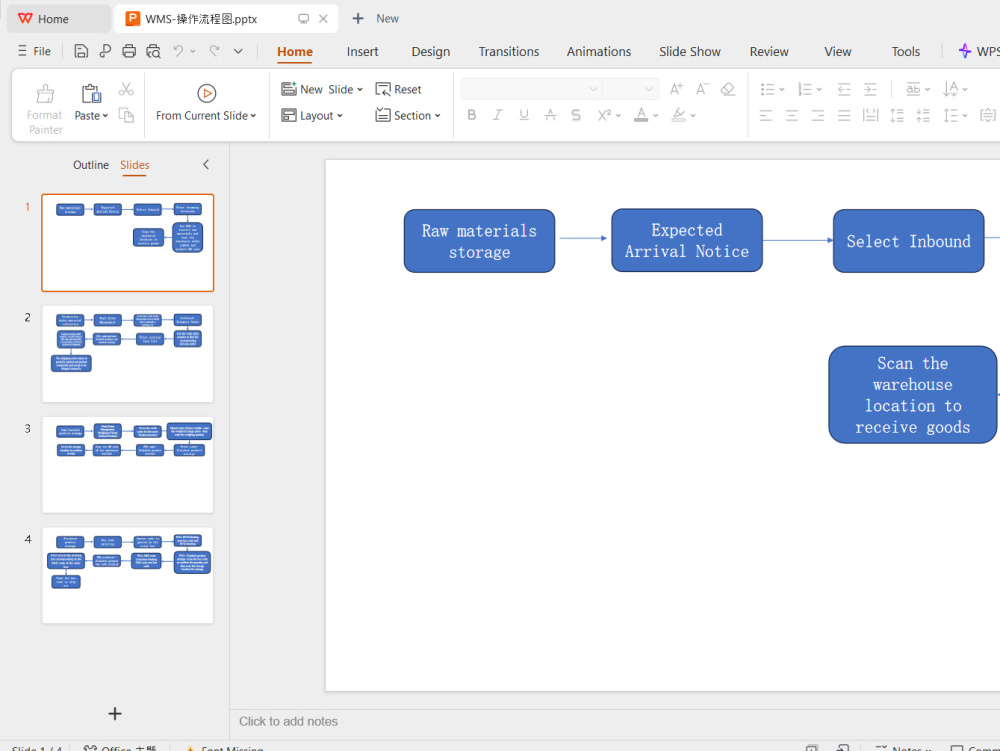Open From Current Slide dropdown arrow
This screenshot has width=1000, height=751.
click(x=253, y=116)
